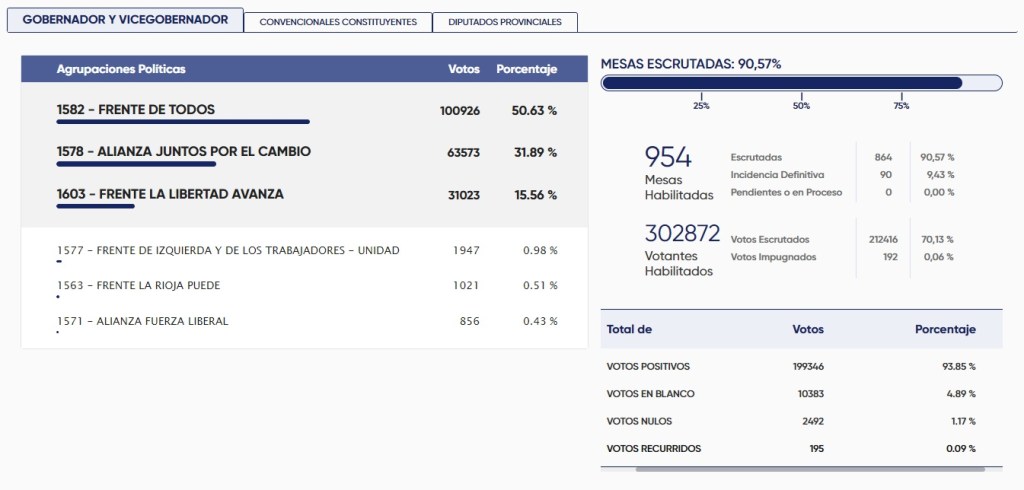This screenshot has height=490, width=1024.
Task: Click the horizontal scrollbar under totals table
Action: click(x=810, y=469)
